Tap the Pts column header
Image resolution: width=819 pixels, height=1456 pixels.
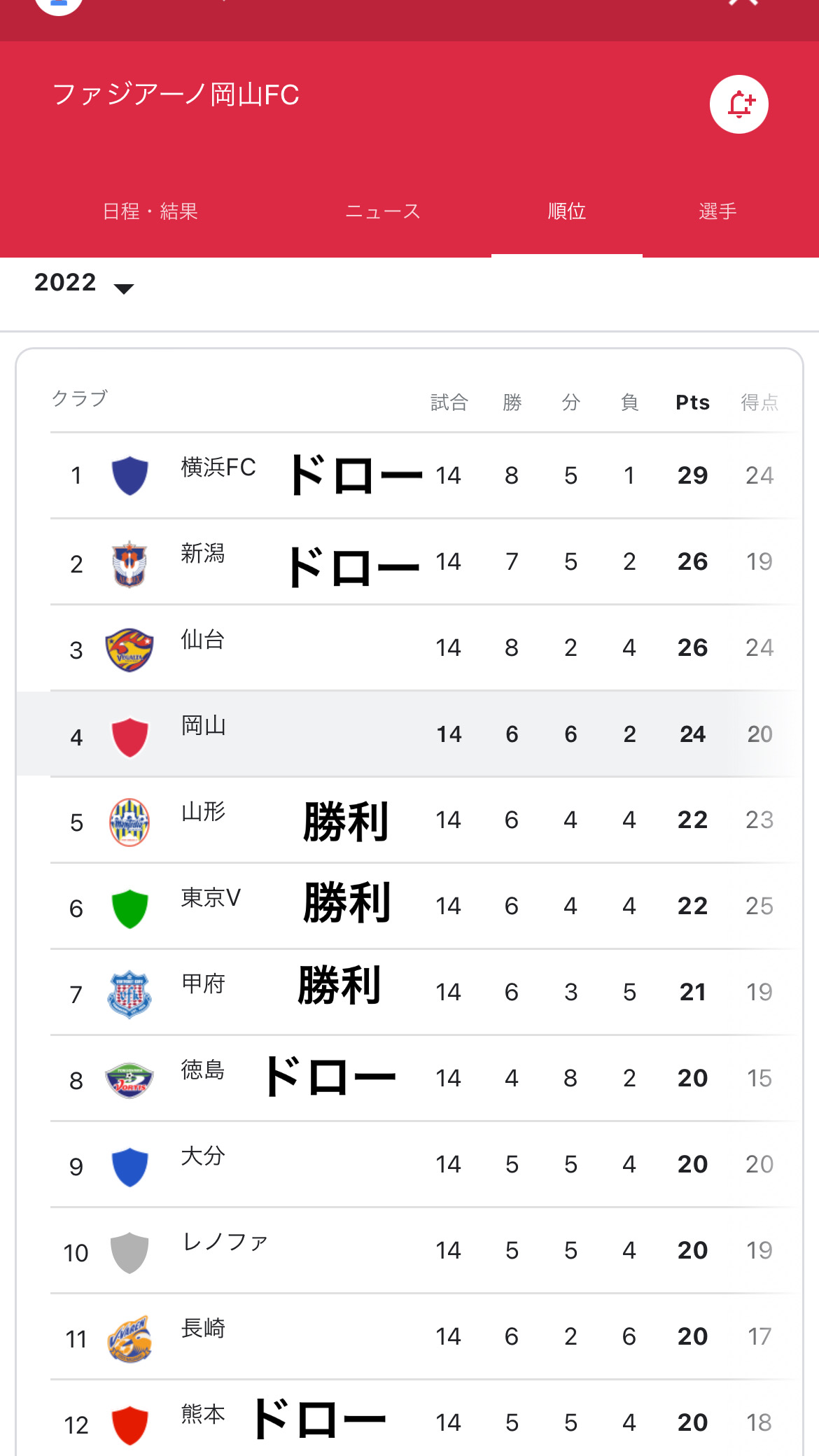click(x=692, y=402)
